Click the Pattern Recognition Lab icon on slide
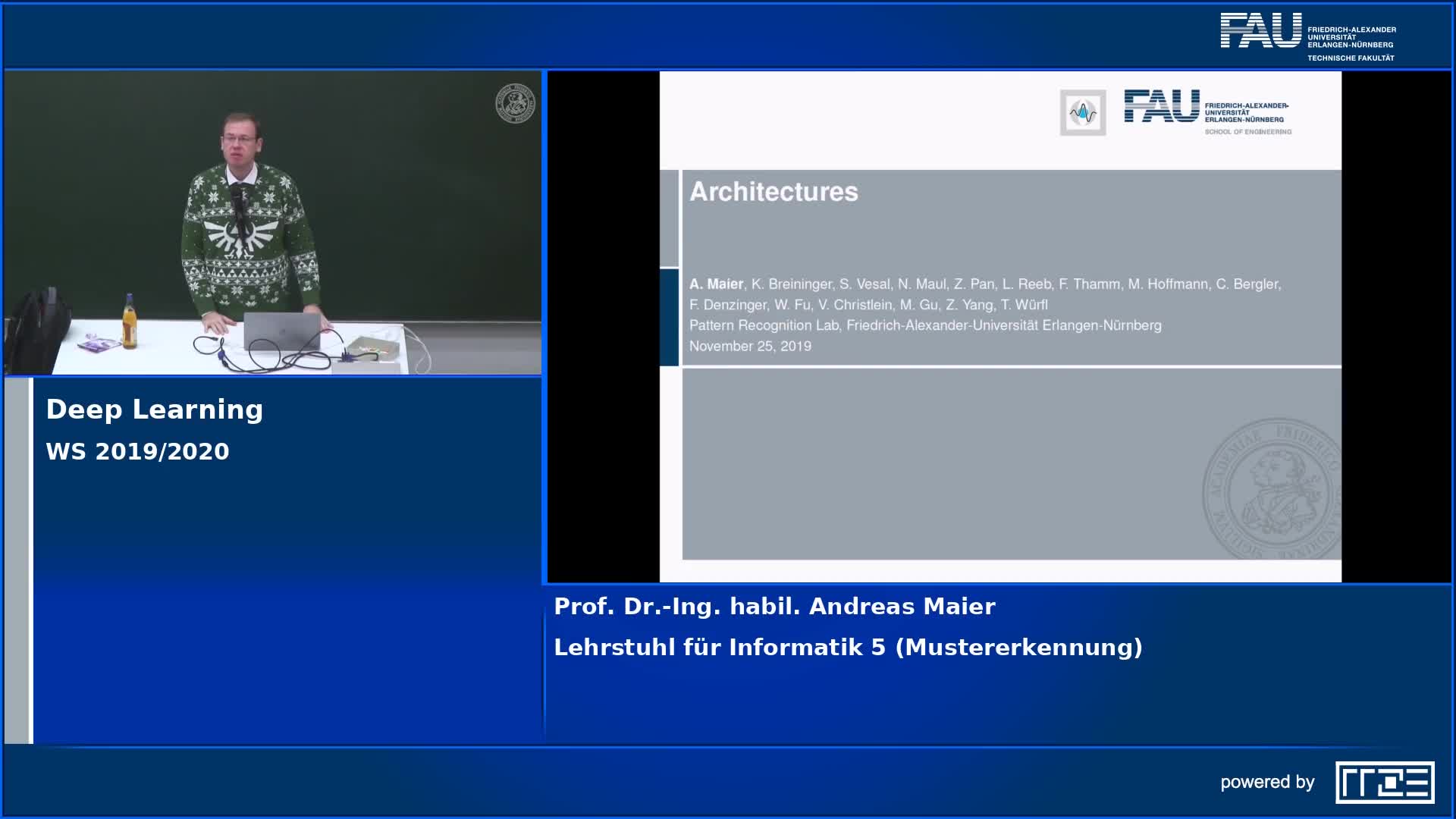Viewport: 1456px width, 819px height. [x=1082, y=113]
